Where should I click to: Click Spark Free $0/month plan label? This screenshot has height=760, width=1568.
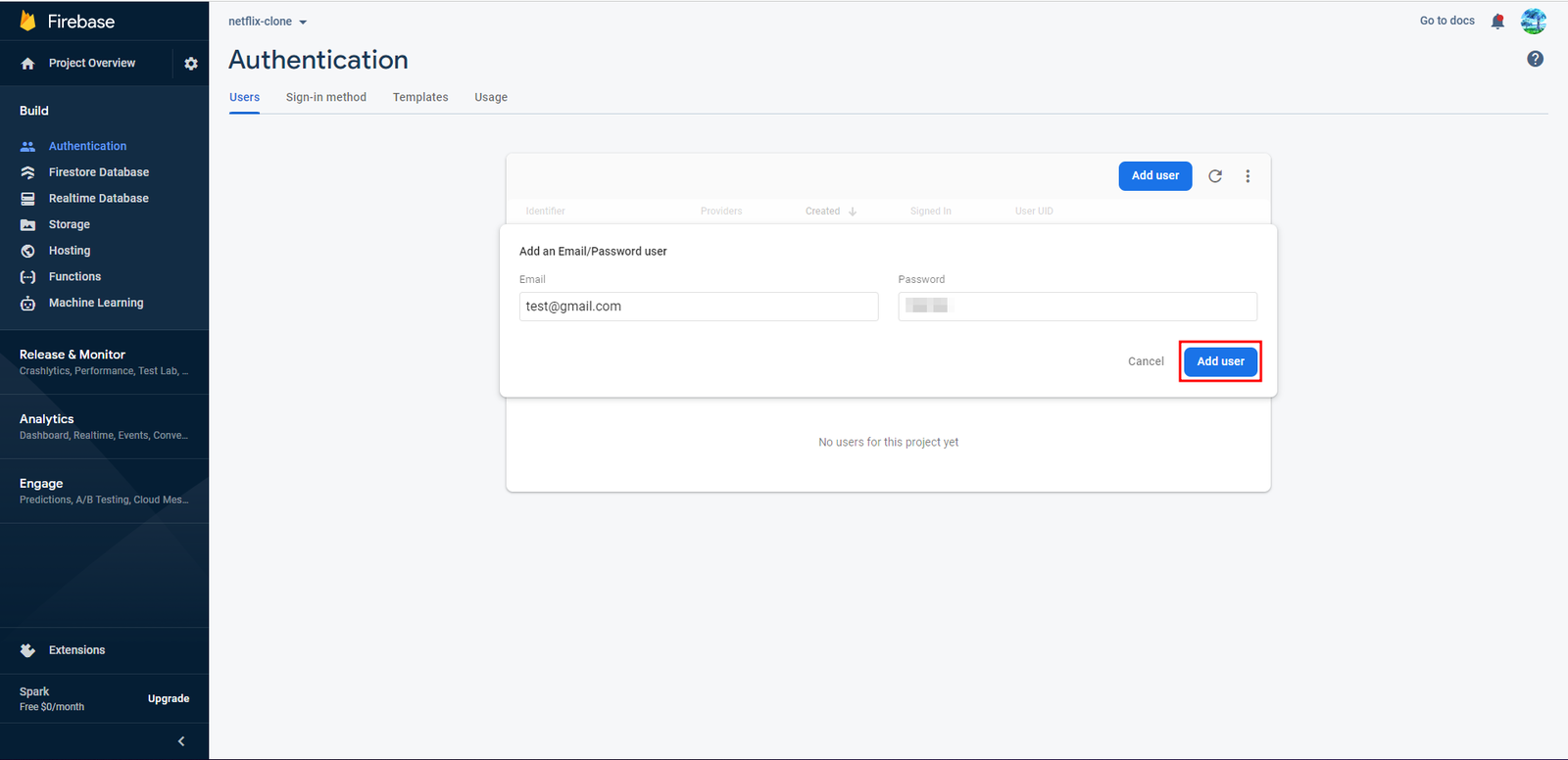pos(52,699)
